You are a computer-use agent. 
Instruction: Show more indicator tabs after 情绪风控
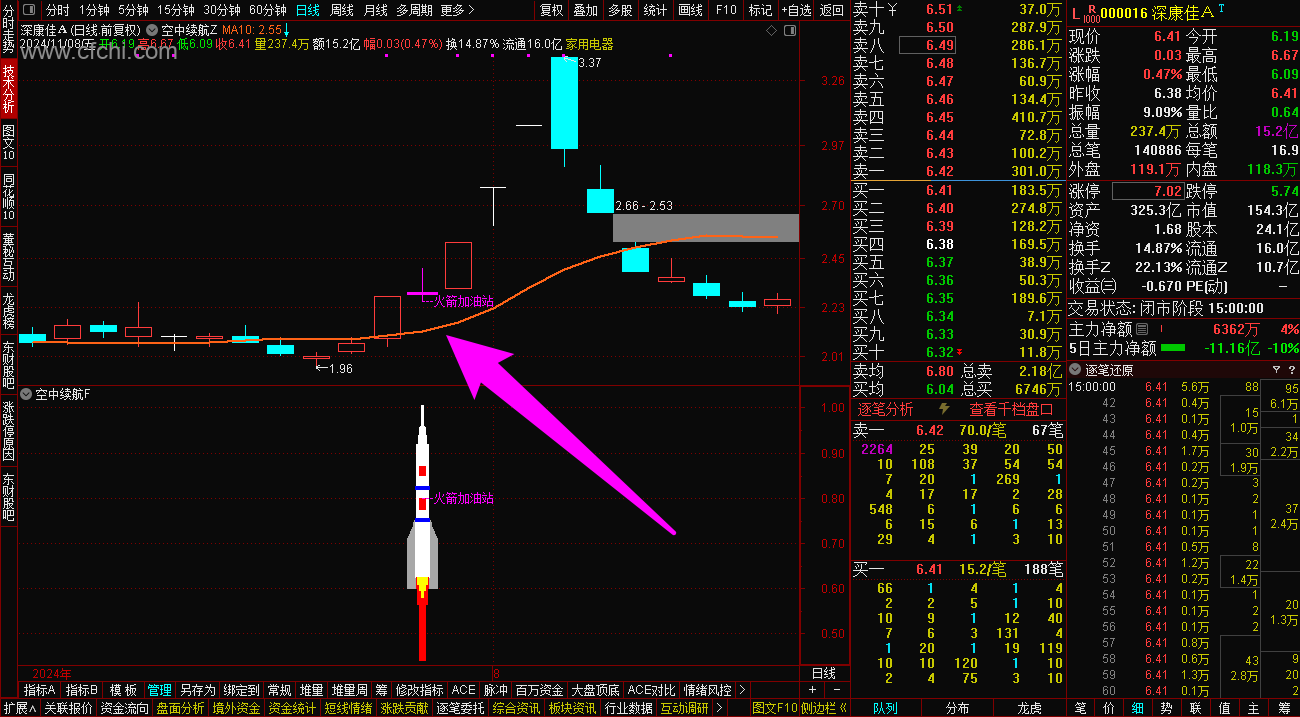[741, 690]
